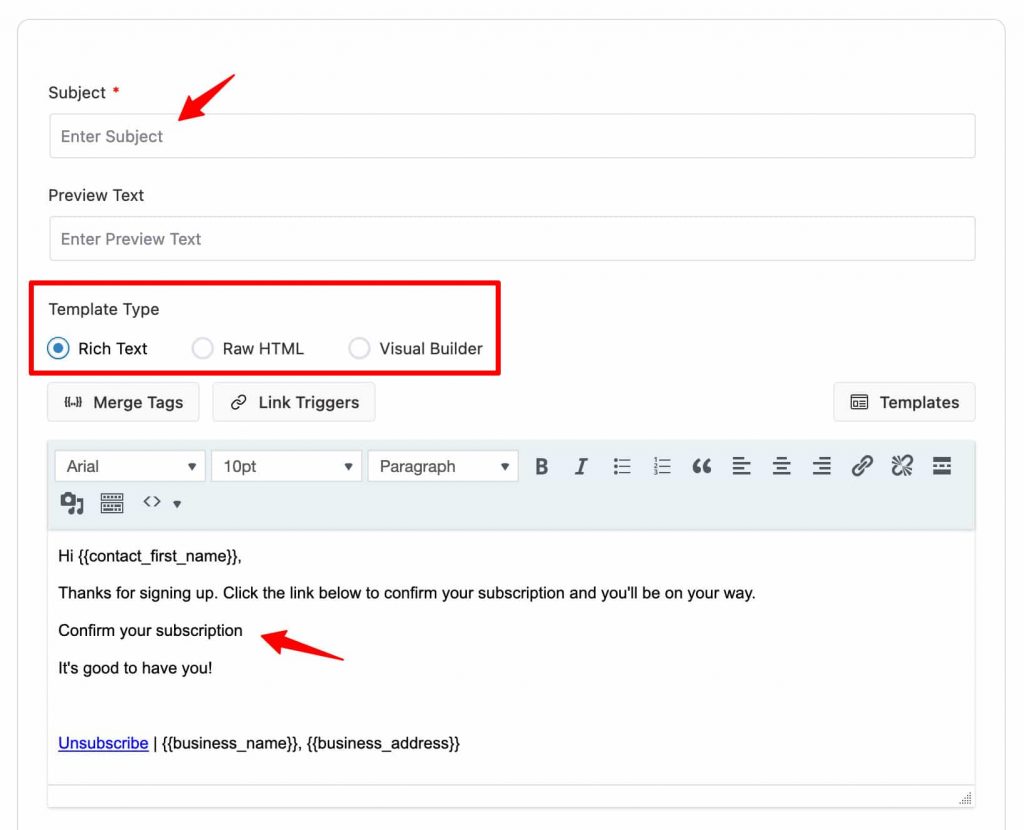Click the angle brackets code icon
The width and height of the screenshot is (1024, 830).
click(x=152, y=502)
